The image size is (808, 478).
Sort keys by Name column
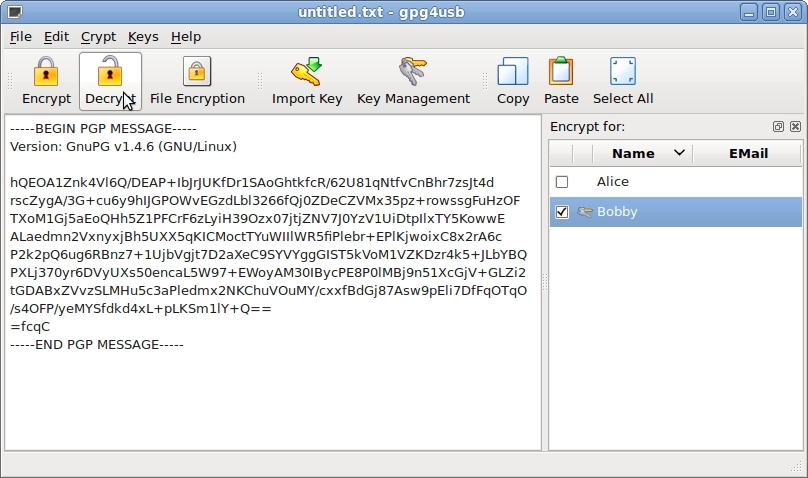pyautogui.click(x=643, y=153)
